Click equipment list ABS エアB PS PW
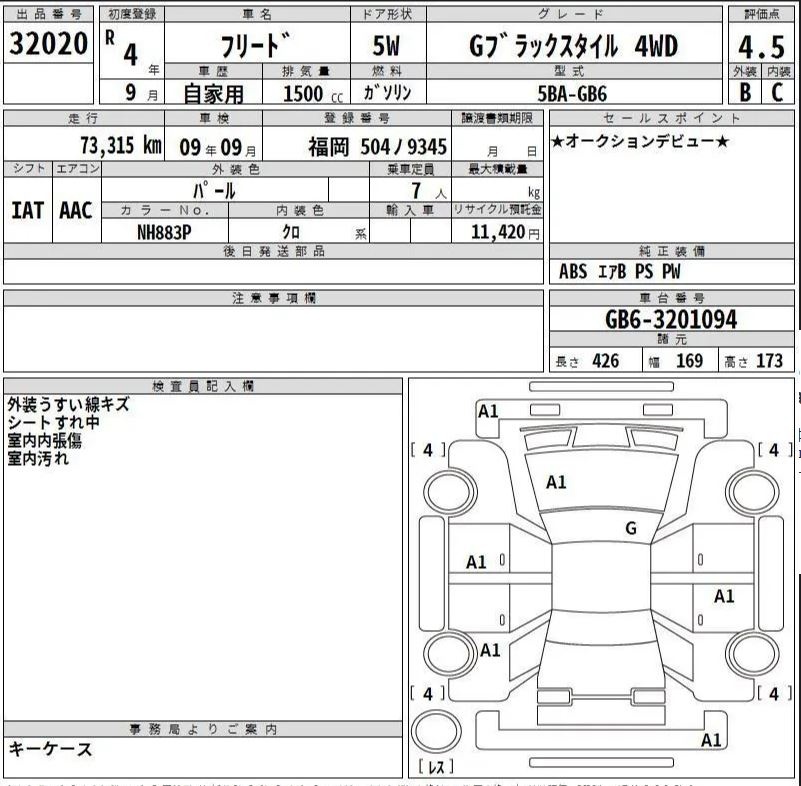The width and height of the screenshot is (801, 786). point(620,272)
